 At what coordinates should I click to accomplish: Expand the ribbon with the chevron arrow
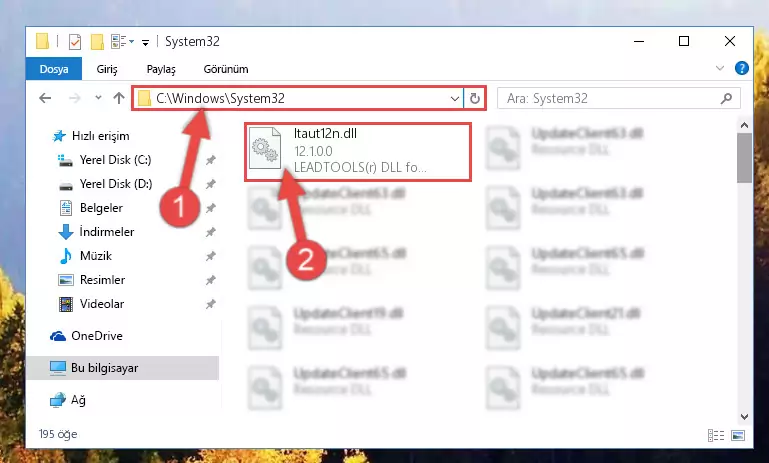coord(719,68)
